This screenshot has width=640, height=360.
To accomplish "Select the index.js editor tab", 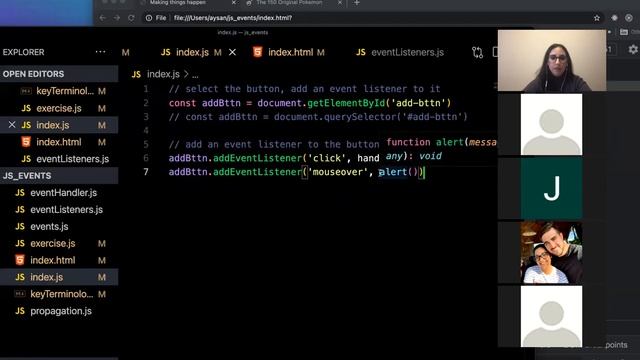I will tap(191, 52).
